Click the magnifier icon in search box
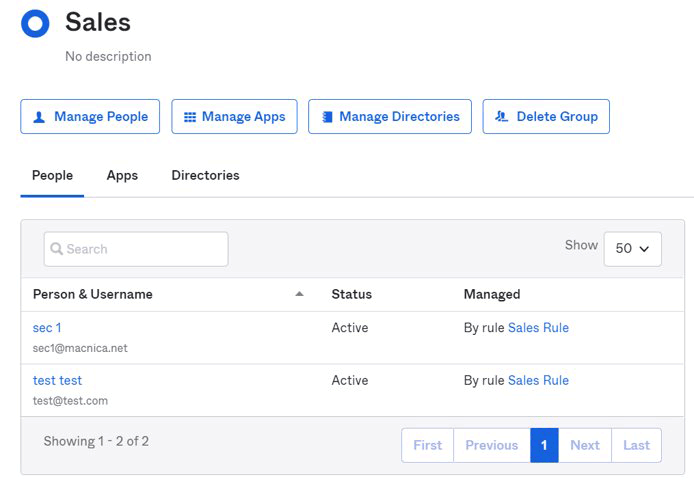The height and width of the screenshot is (488, 694). pos(57,249)
